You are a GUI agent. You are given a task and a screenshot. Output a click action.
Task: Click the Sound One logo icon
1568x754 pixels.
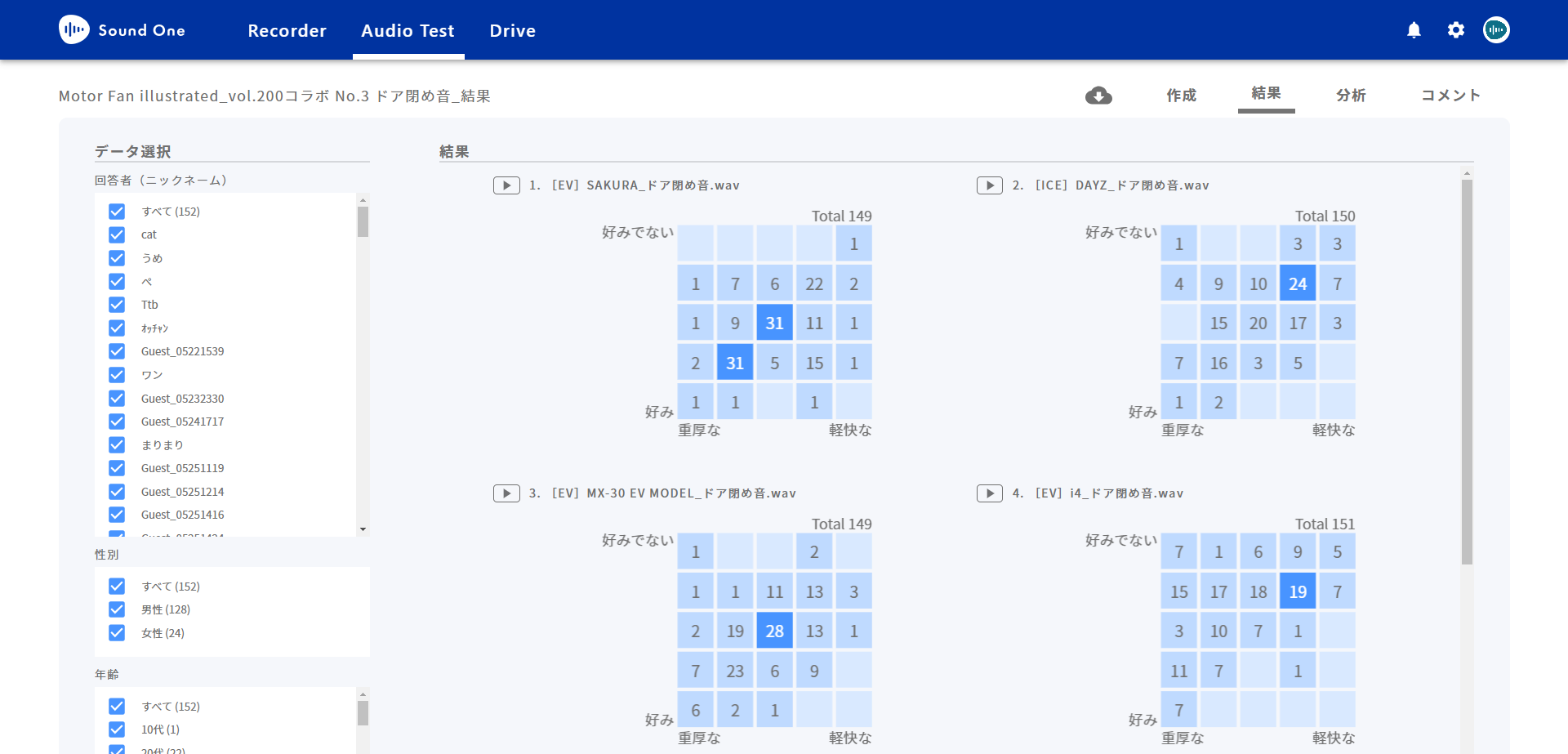pos(74,30)
